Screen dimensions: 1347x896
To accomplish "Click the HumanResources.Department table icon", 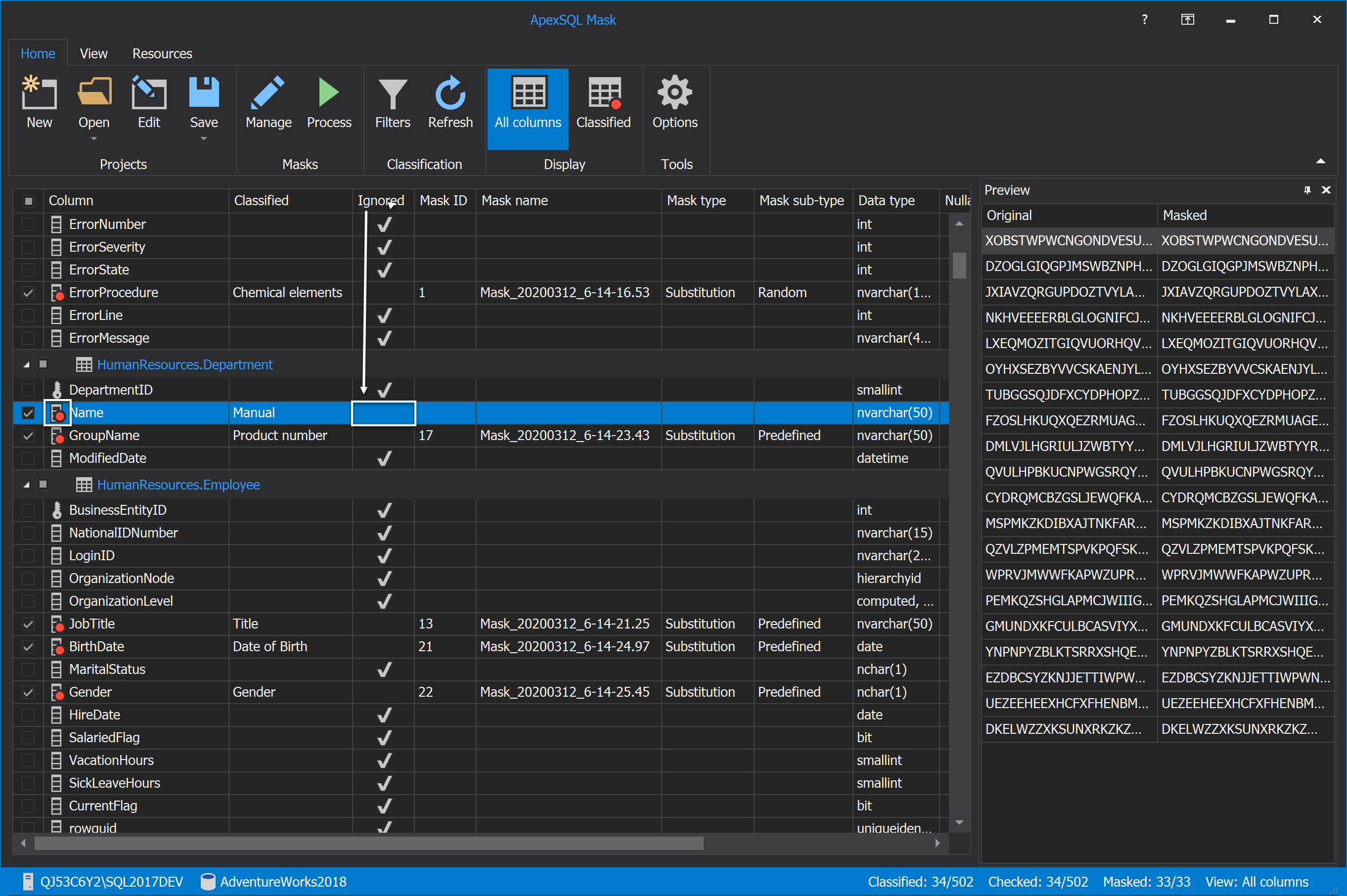I will coord(84,364).
